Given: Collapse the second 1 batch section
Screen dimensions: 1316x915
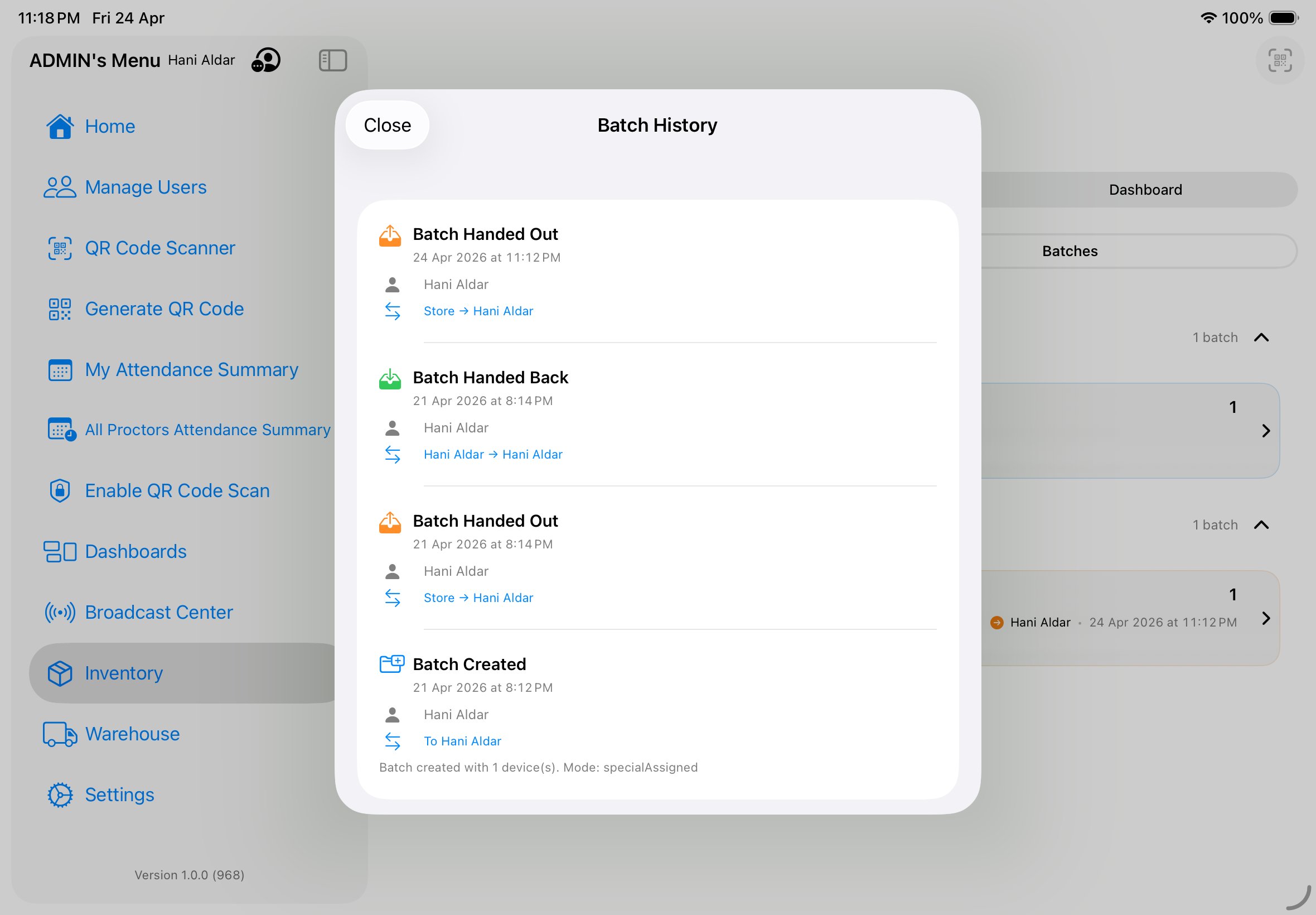Looking at the screenshot, I should [1261, 525].
